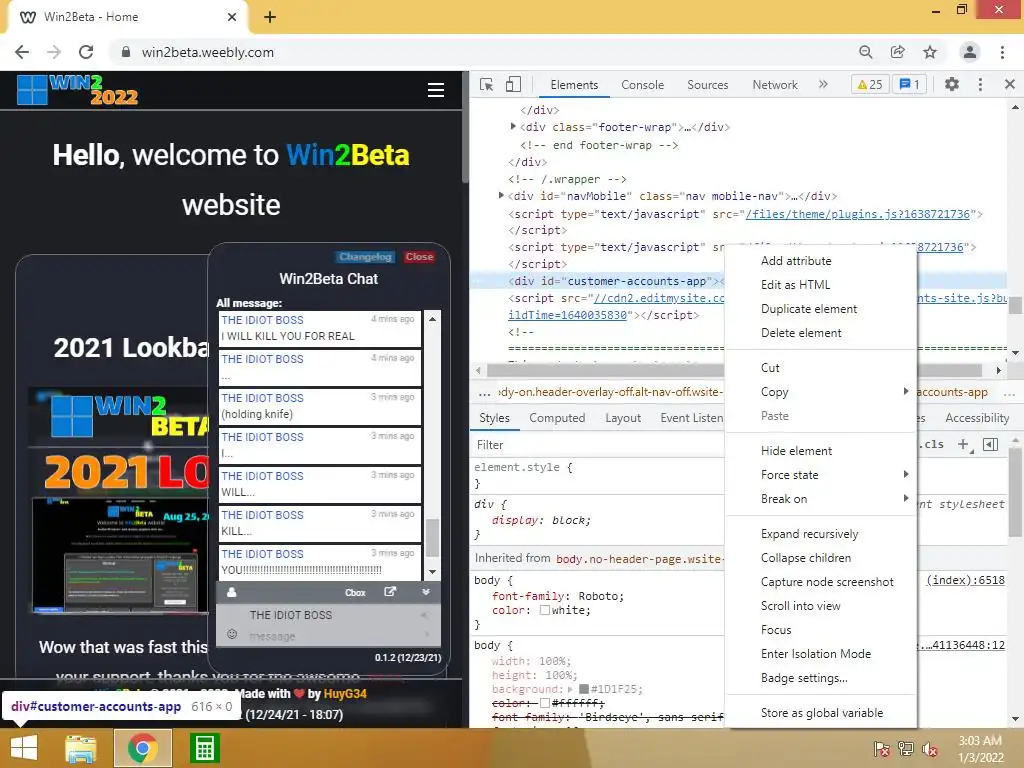Click the styles Filter input field
This screenshot has height=768, width=1024.
[x=598, y=445]
